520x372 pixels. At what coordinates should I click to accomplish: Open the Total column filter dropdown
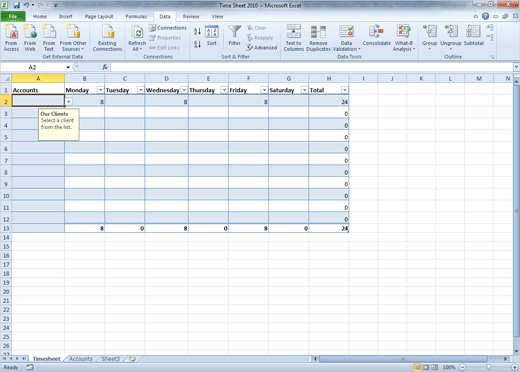tap(345, 90)
